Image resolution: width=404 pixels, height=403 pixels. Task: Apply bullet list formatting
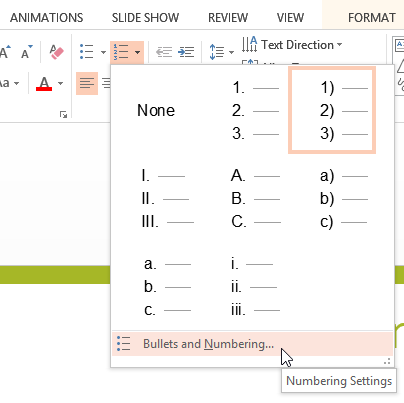[87, 52]
